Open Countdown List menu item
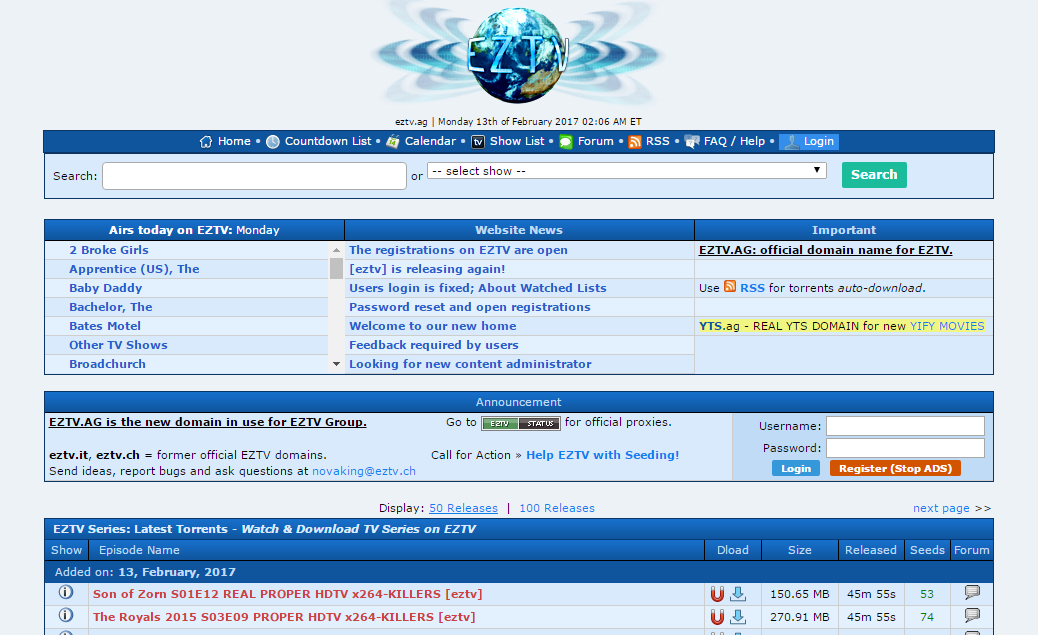1038x635 pixels. tap(328, 141)
